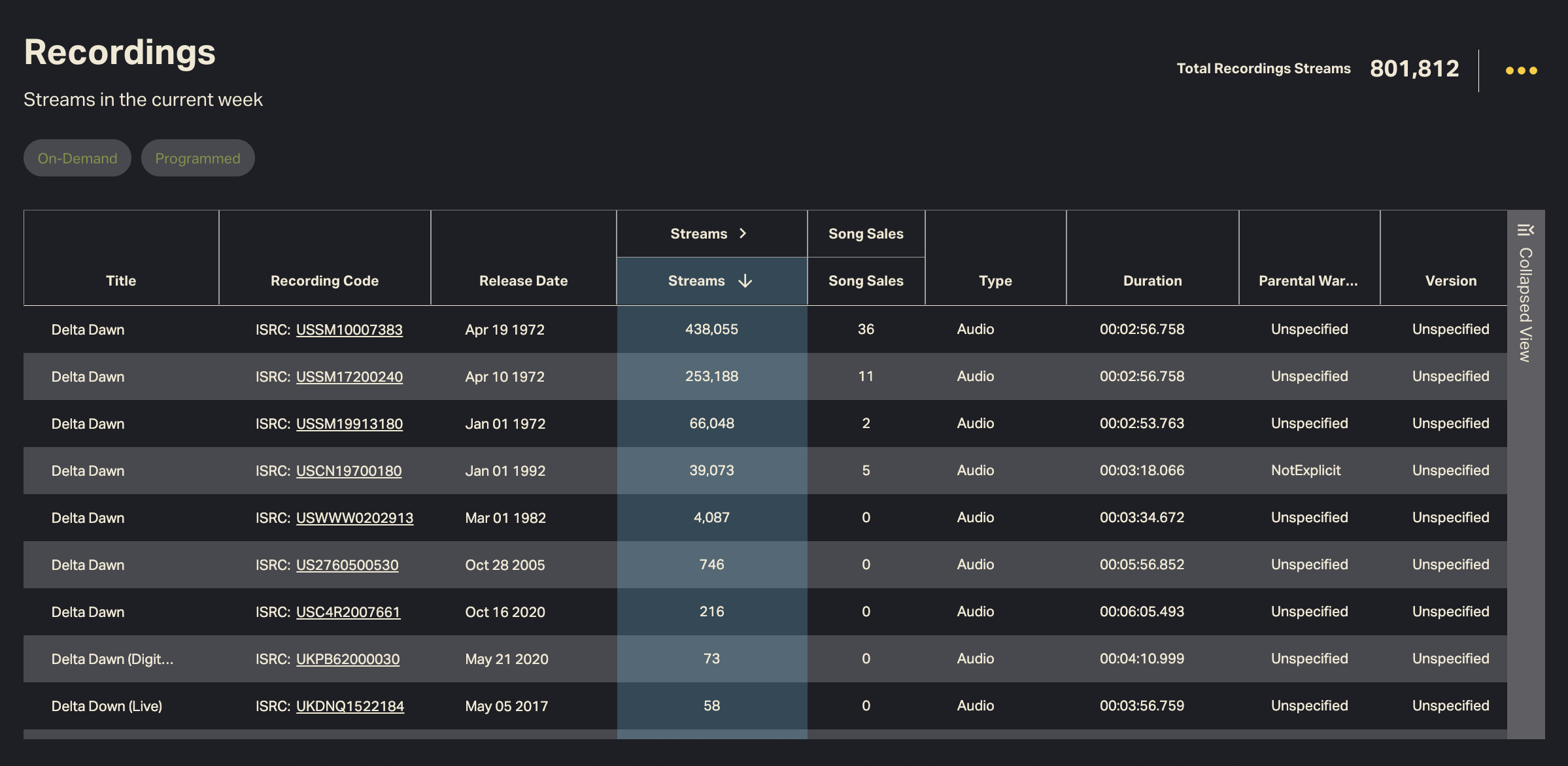Open ISRC link USWWW0202913
Screen dimensions: 1568x766
(x=354, y=518)
